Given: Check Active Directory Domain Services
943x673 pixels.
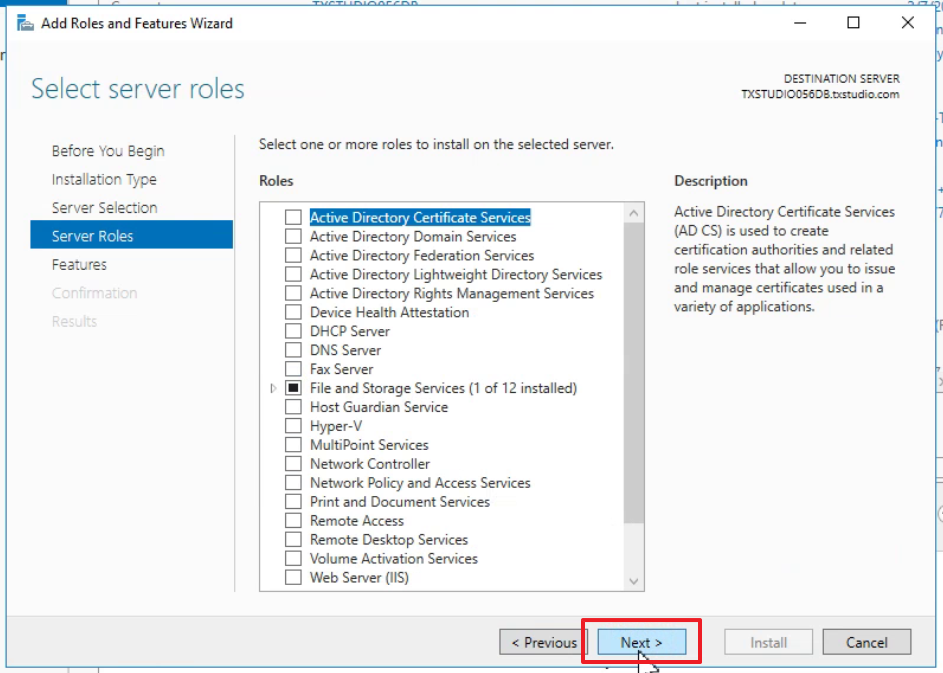Looking at the screenshot, I should point(293,236).
